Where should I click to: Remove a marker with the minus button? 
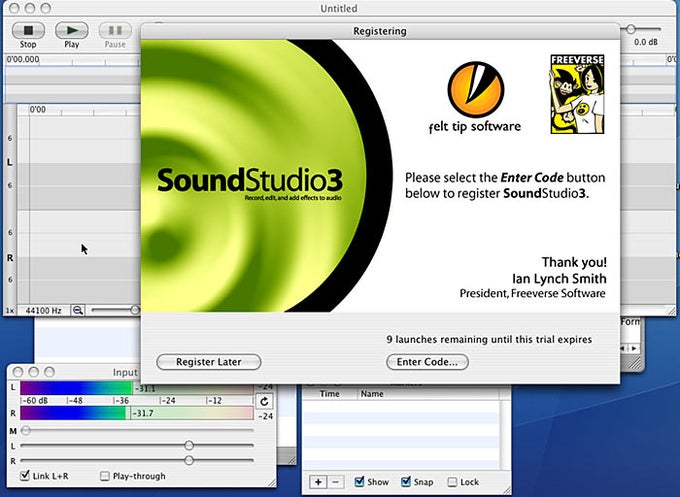[336, 482]
